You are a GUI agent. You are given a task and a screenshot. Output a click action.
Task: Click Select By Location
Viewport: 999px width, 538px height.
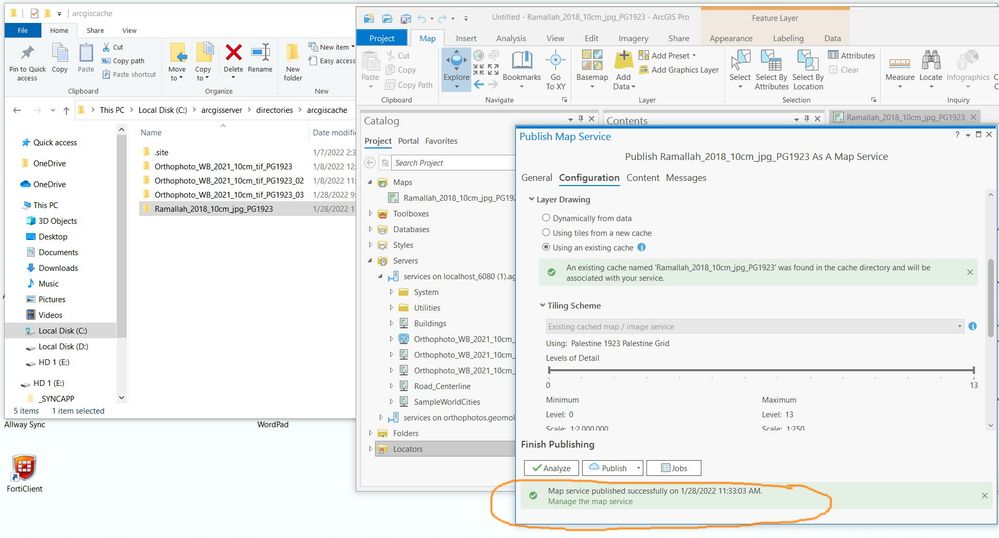[808, 69]
